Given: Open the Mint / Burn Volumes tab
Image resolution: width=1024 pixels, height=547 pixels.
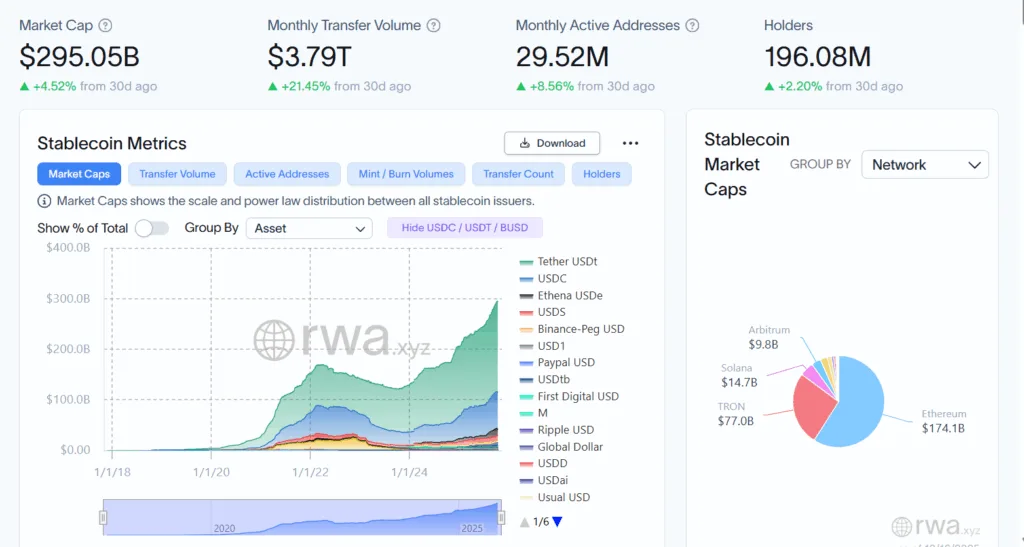Looking at the screenshot, I should point(406,174).
